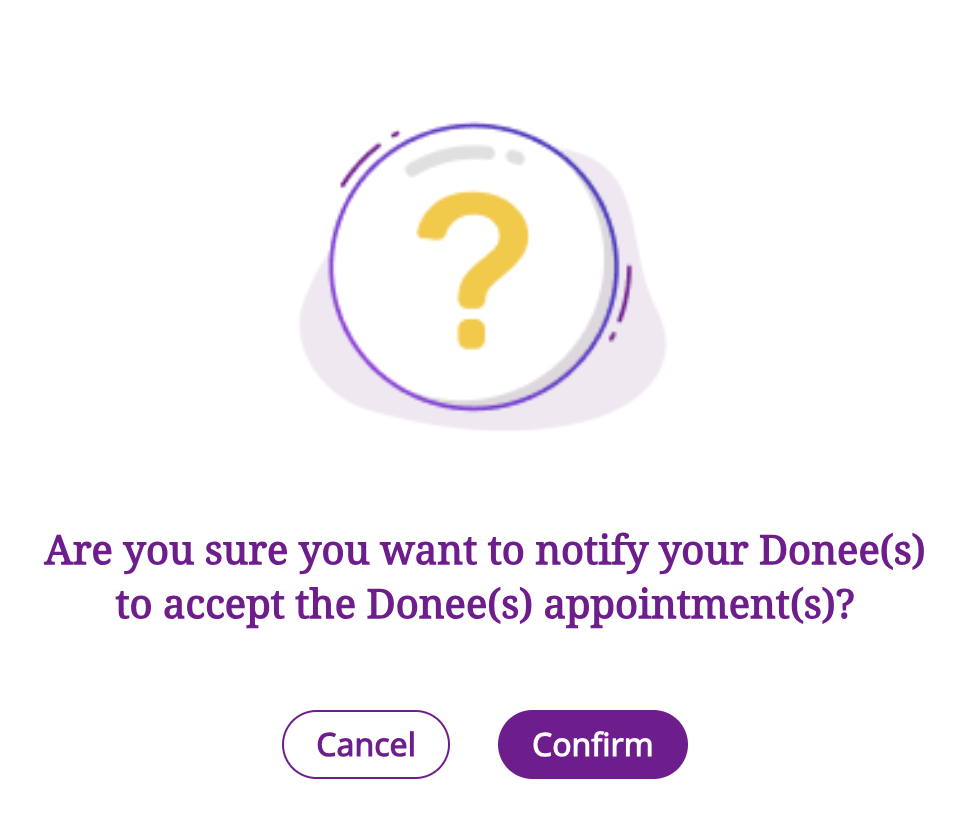Click the dot of the question mark
Viewport: 969px width, 822px height.
(471, 333)
